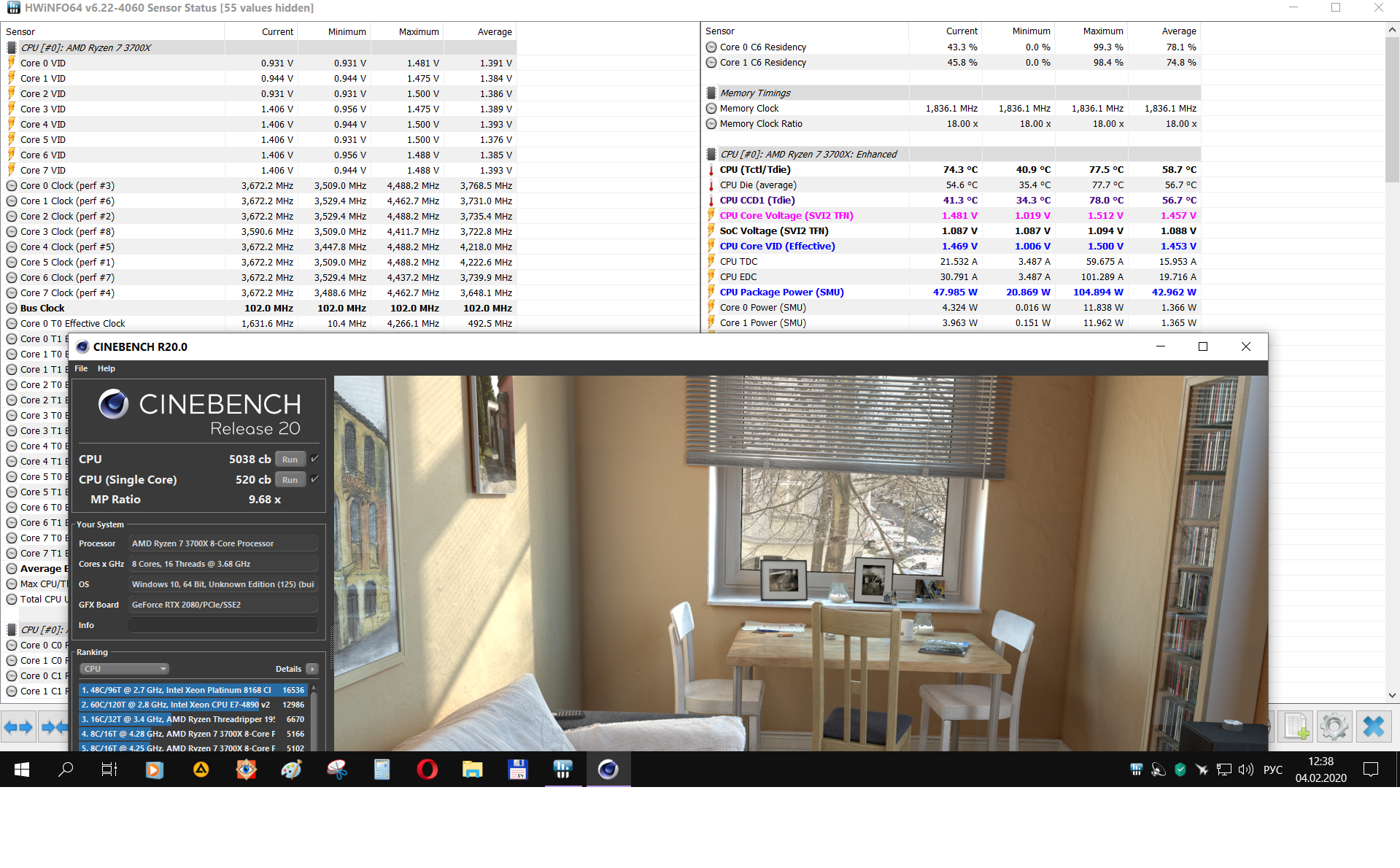Click the clock icon beside Bus Clock

coord(12,308)
